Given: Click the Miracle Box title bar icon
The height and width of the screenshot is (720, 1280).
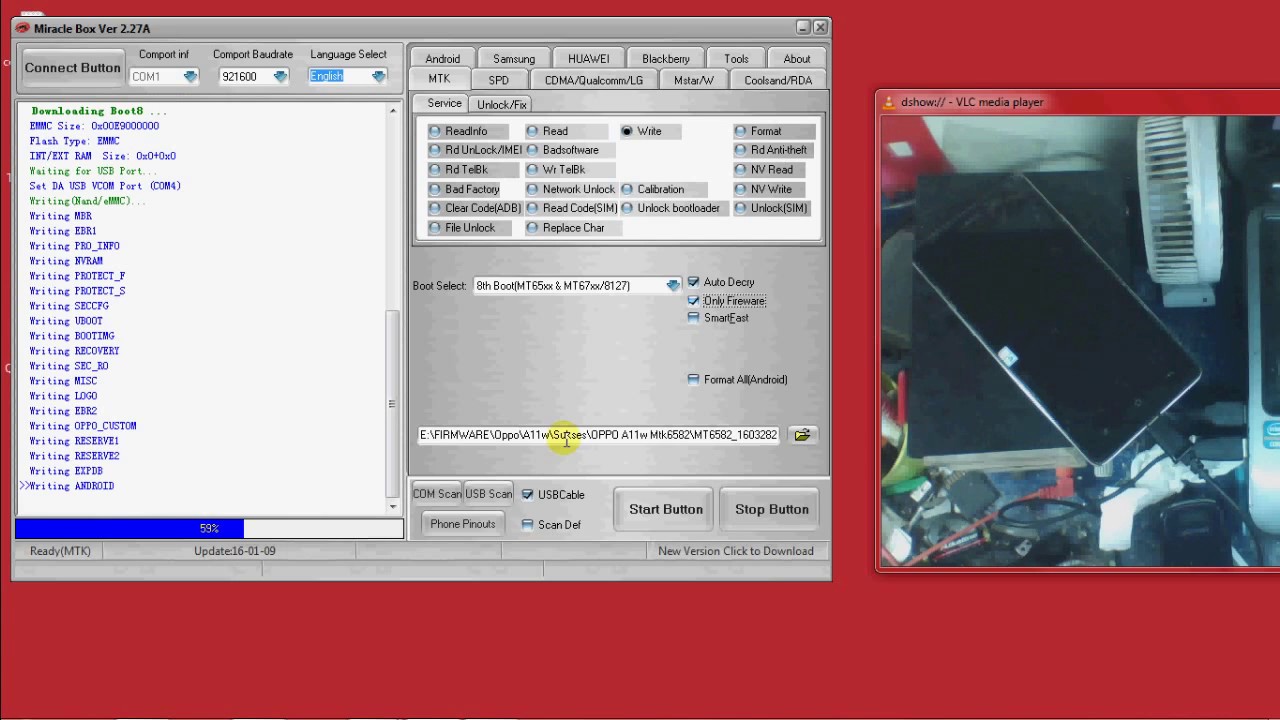Looking at the screenshot, I should 23,28.
